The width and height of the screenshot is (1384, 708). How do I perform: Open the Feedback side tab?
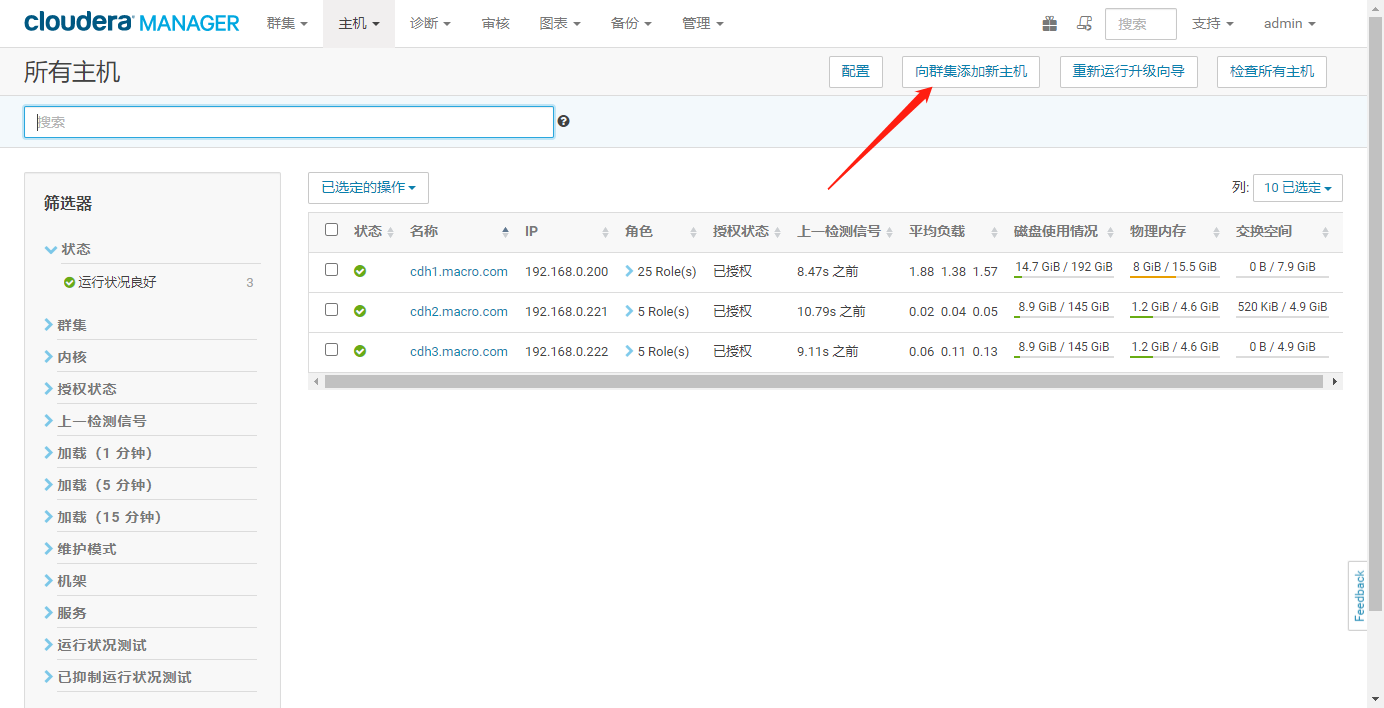click(x=1358, y=596)
